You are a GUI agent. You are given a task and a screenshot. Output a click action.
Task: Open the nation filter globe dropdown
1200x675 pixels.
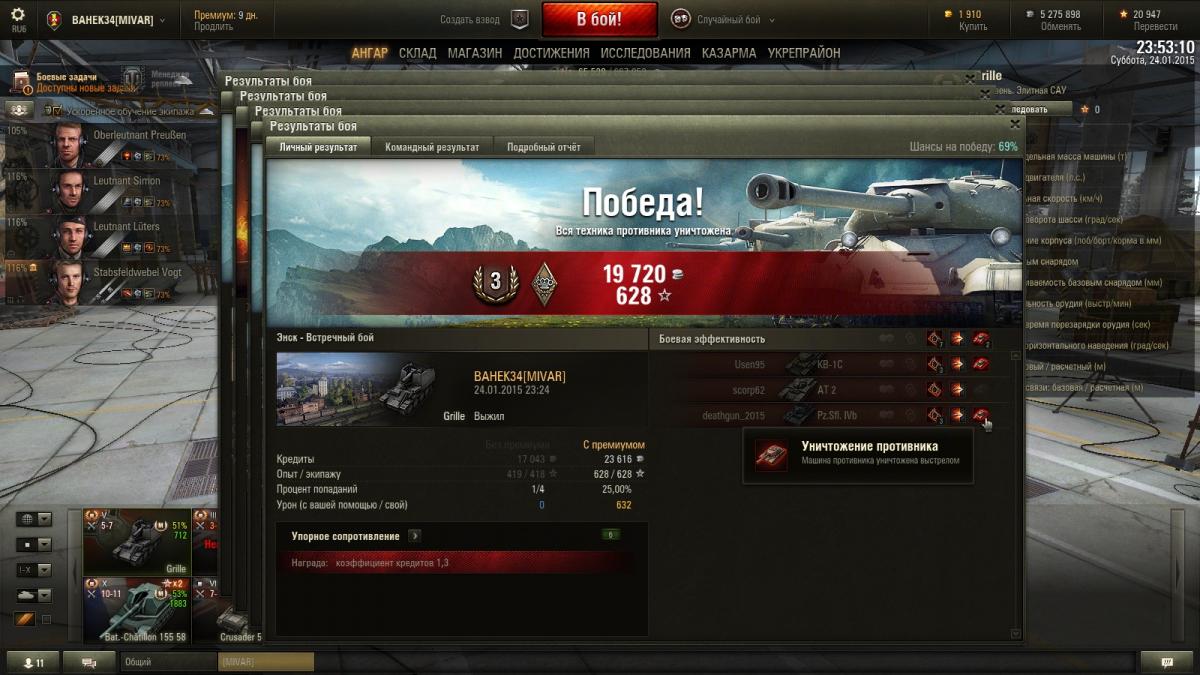click(34, 519)
